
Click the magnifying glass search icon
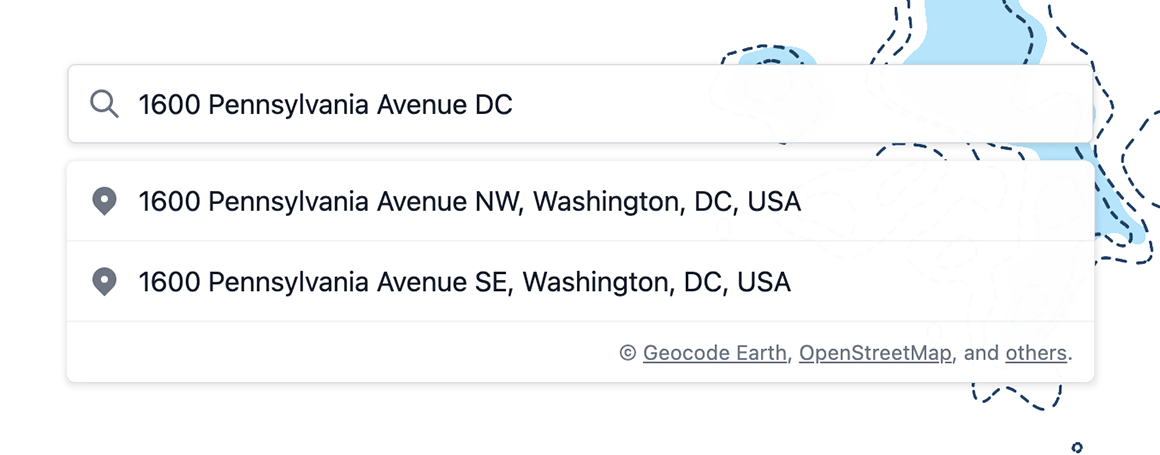coord(104,104)
